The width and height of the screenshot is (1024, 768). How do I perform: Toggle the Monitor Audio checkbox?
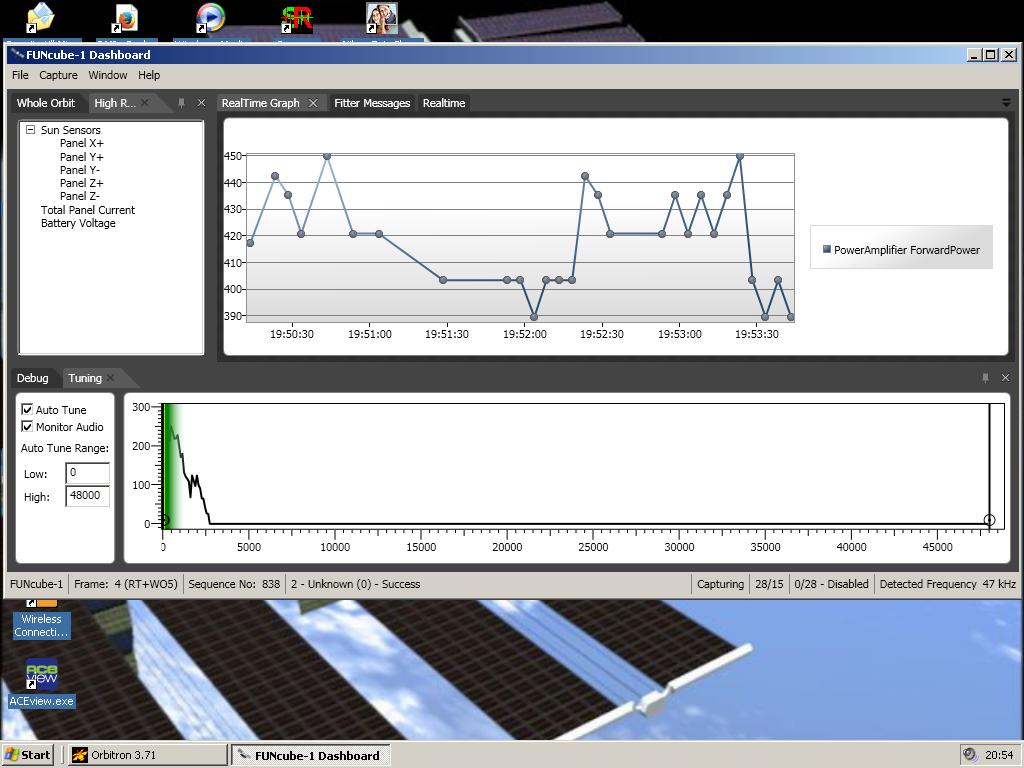27,426
